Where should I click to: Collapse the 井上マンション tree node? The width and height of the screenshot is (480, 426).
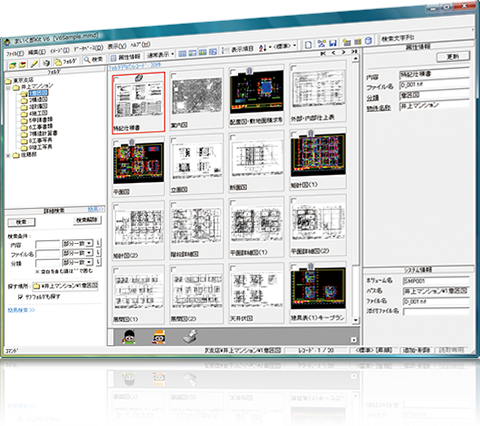9,89
